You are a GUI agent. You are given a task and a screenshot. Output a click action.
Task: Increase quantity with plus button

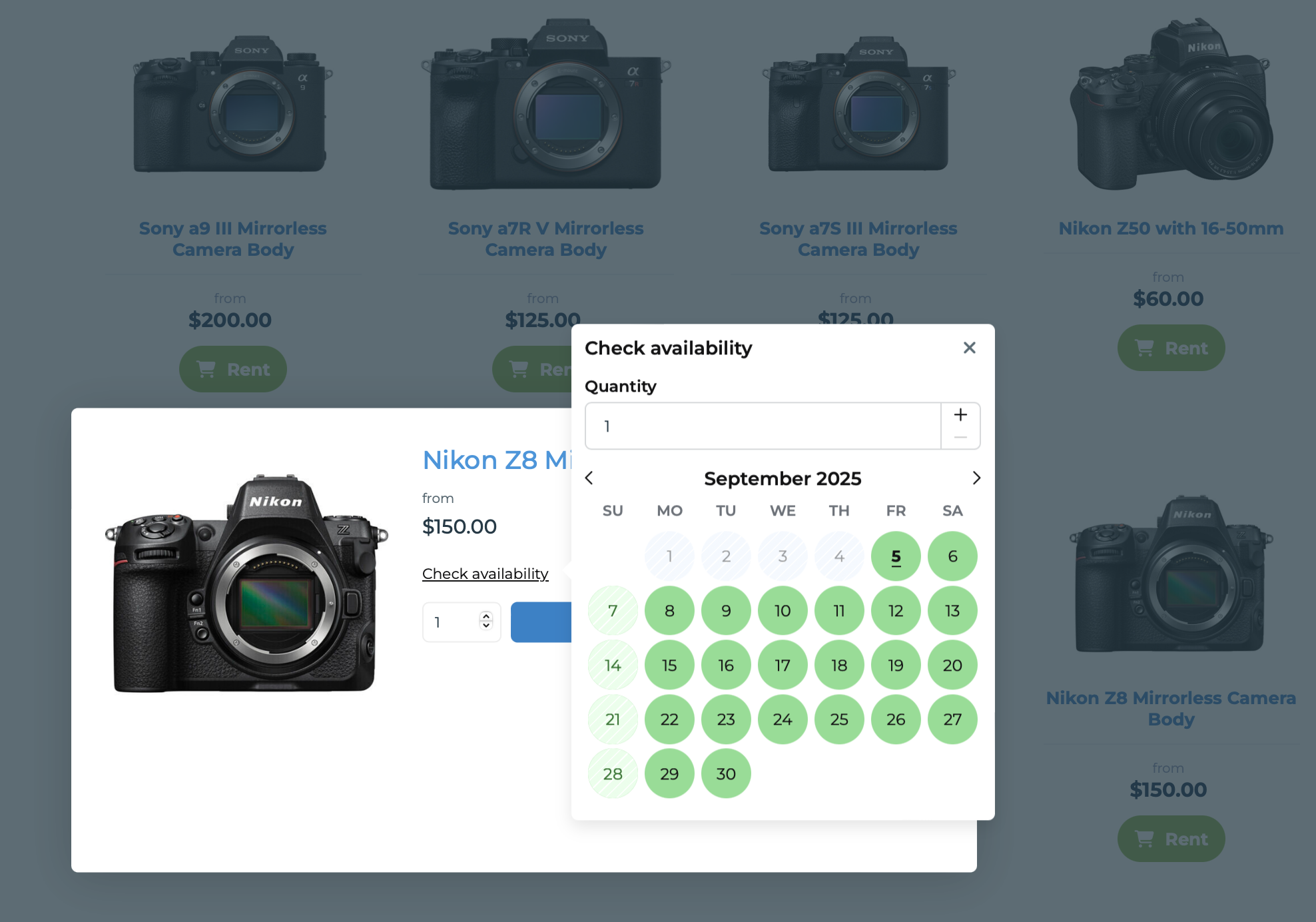tap(960, 414)
